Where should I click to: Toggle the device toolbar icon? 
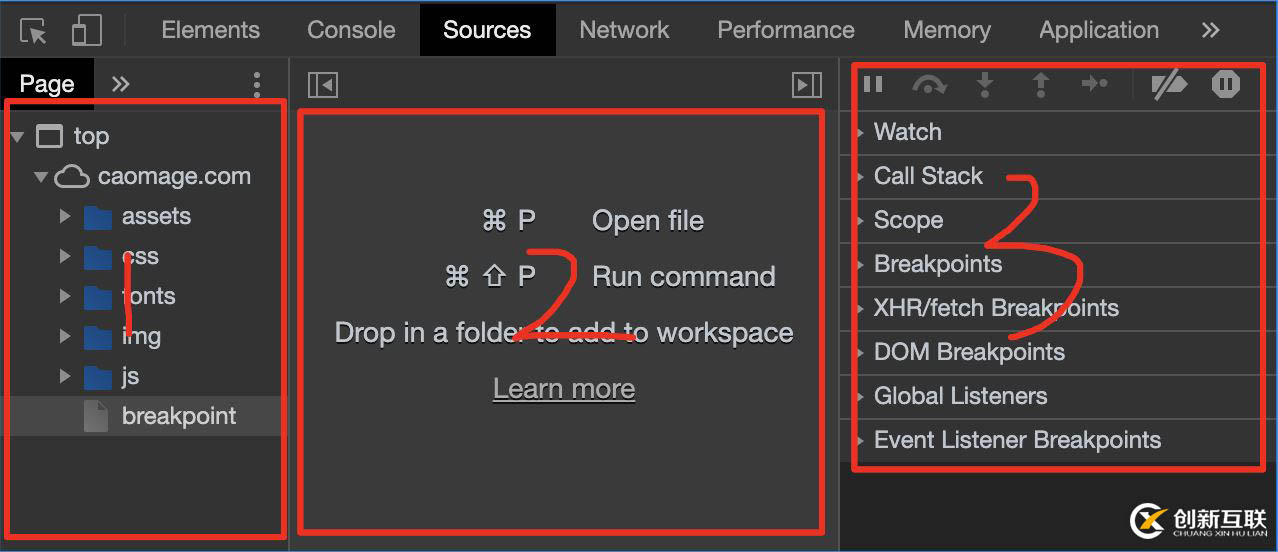pyautogui.click(x=87, y=31)
